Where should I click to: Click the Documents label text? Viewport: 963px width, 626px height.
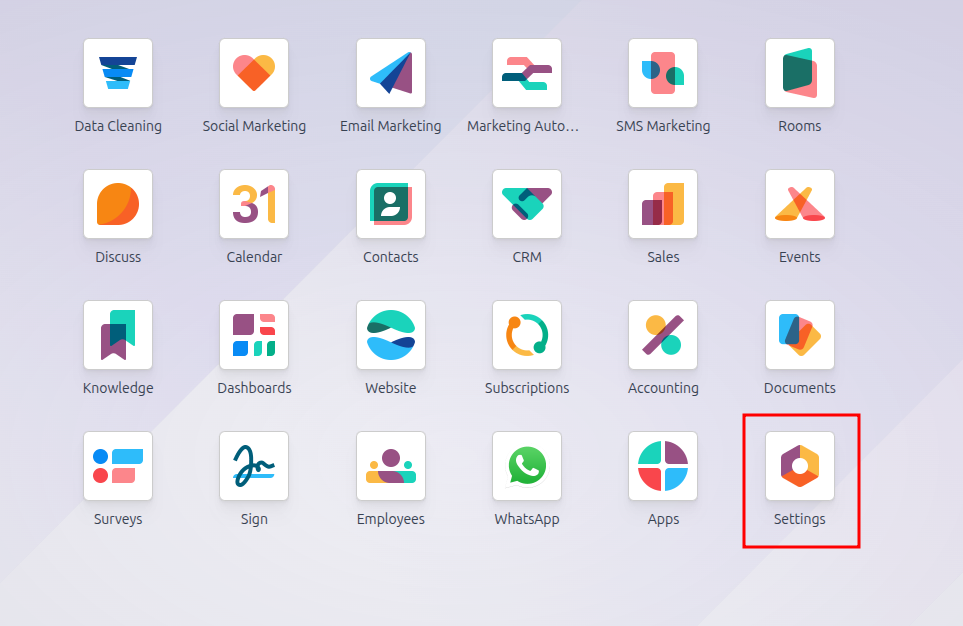[800, 388]
